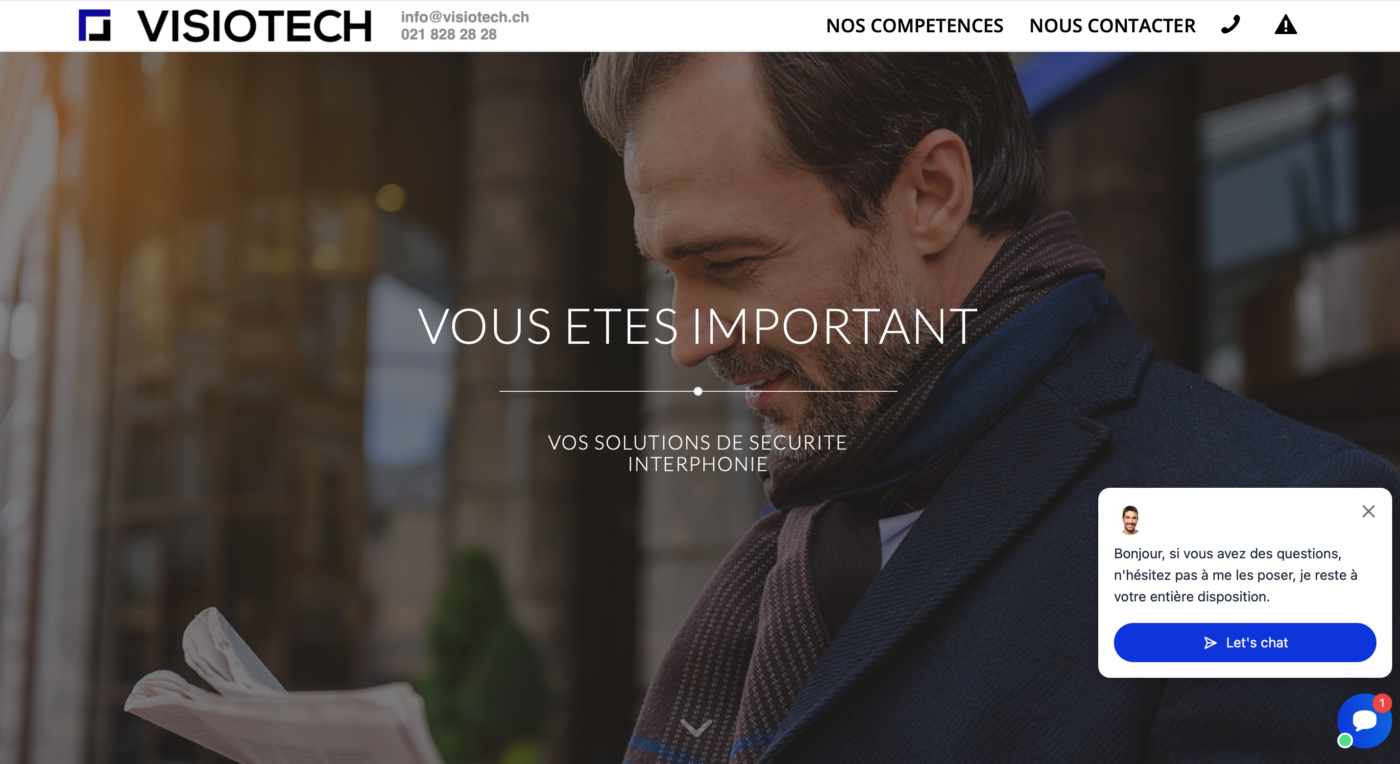Screen dimensions: 1400x764
Task: Open the NOS COMPETENCES menu item
Action: tap(914, 26)
